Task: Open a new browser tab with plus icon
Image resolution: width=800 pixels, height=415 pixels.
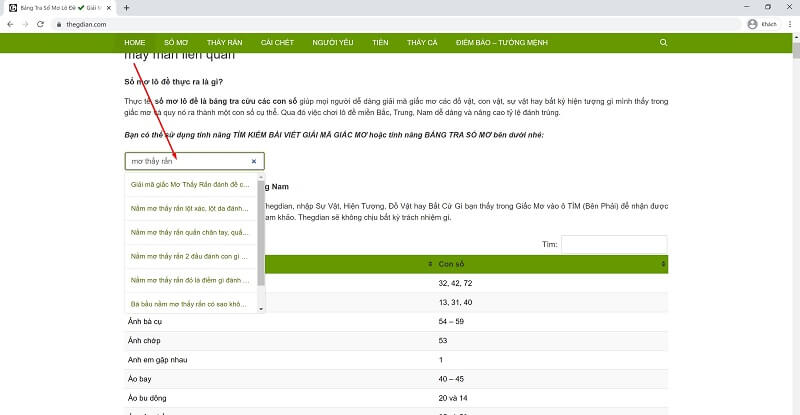Action: point(127,7)
